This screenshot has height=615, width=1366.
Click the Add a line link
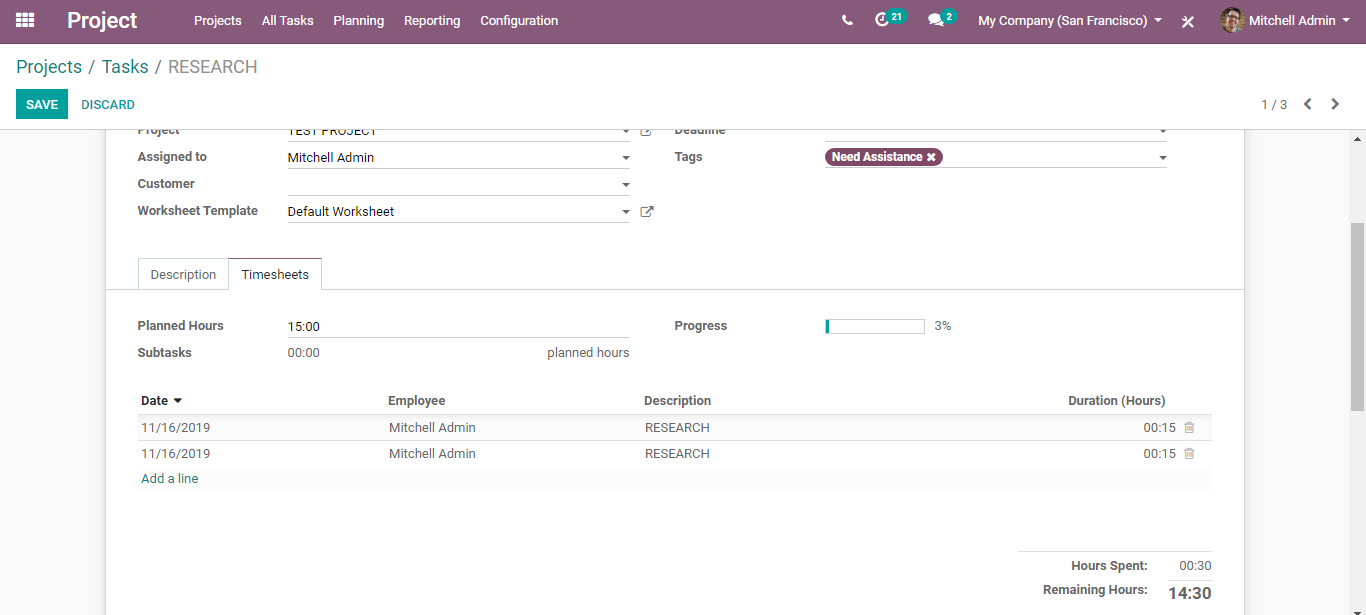pos(170,479)
